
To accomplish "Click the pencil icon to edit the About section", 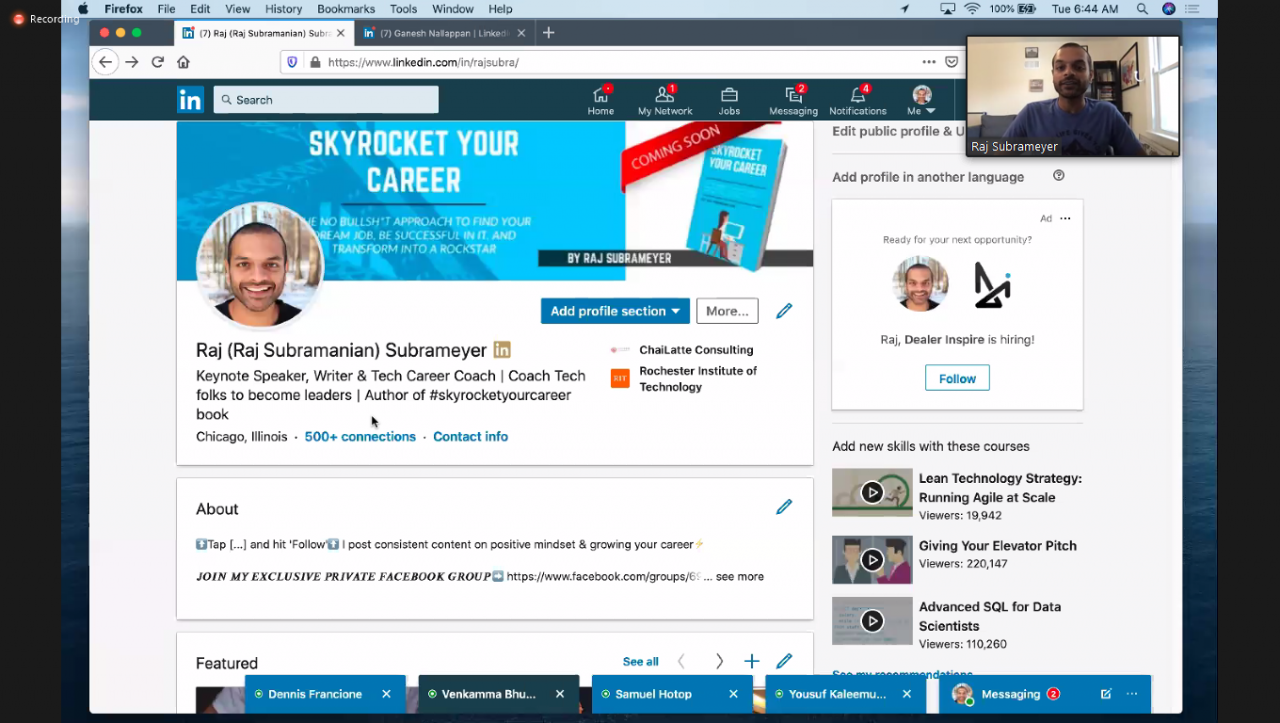I will pyautogui.click(x=784, y=507).
